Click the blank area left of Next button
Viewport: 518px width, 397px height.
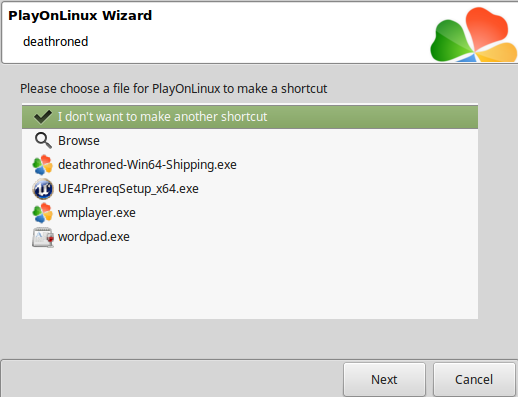(x=172, y=379)
